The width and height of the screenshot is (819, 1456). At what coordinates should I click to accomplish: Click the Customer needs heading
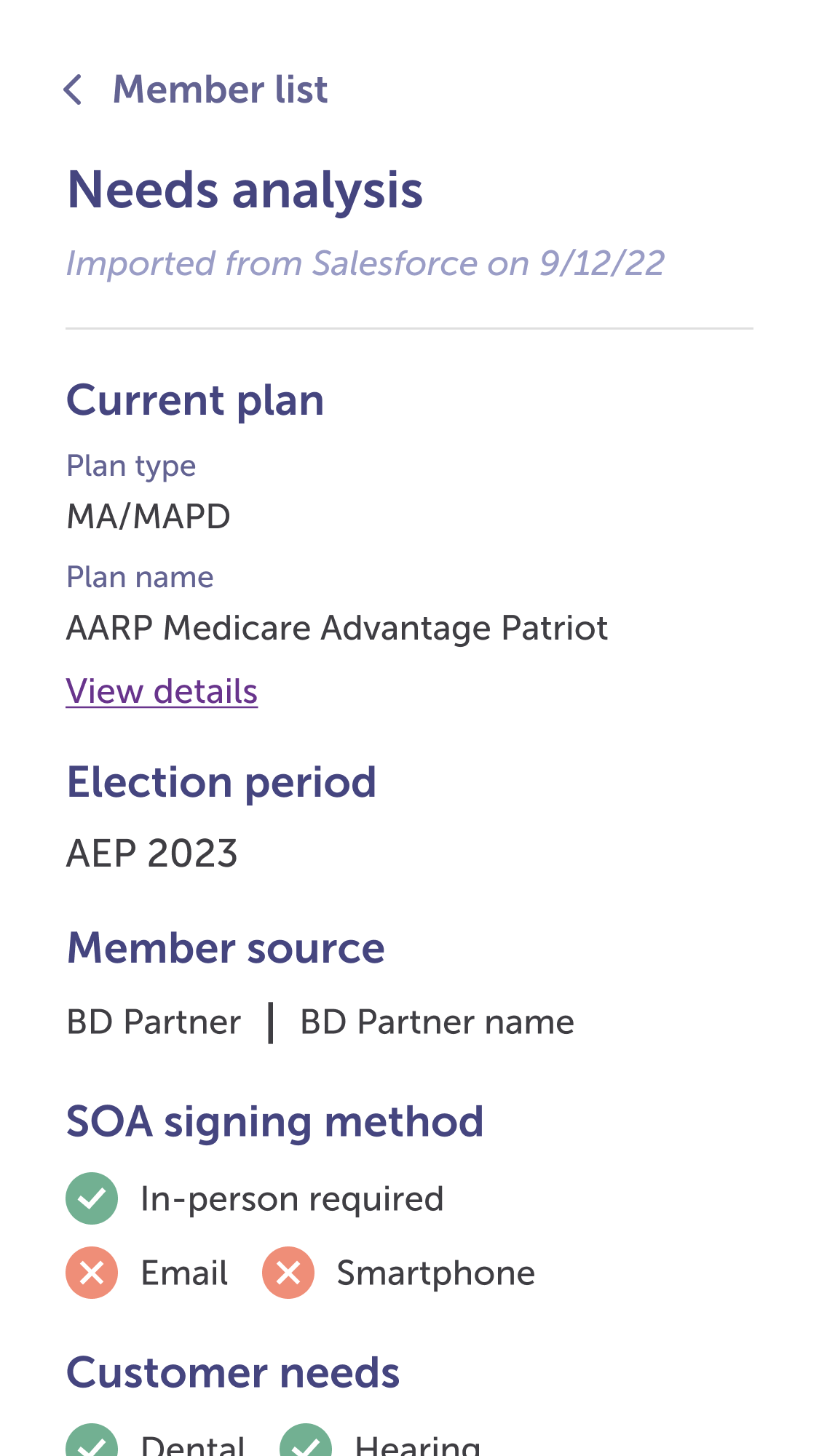coord(233,1373)
